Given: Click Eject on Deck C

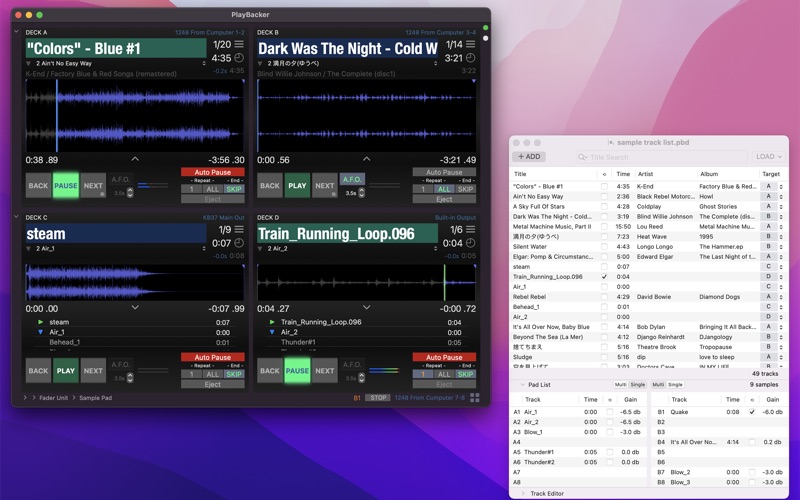Looking at the screenshot, I should click(x=211, y=384).
